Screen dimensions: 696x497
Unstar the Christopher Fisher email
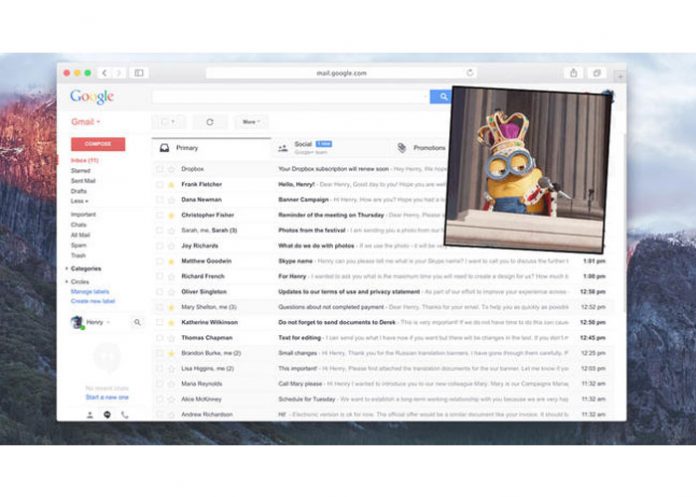point(171,215)
